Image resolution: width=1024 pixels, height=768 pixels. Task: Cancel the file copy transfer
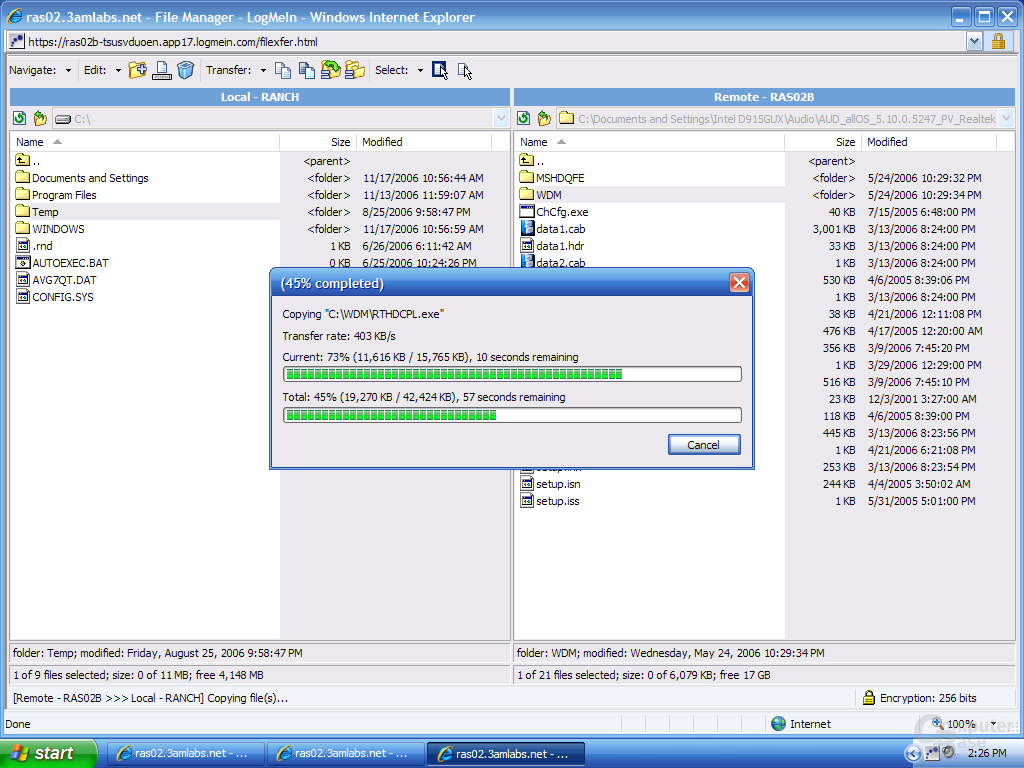tap(704, 445)
